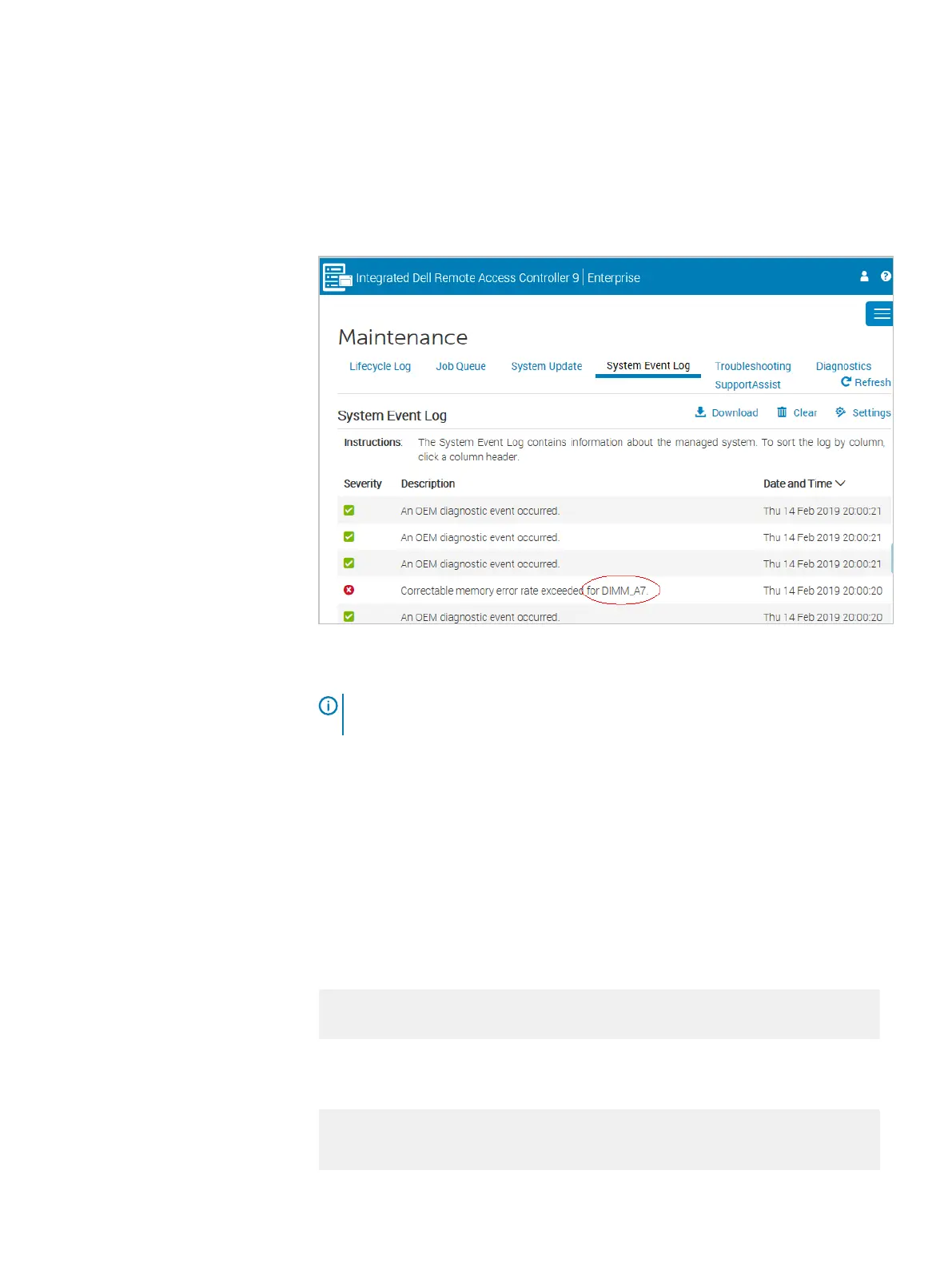The image size is (952, 1266).
Task: Click 'Integrated Dell Remote Access Controller 9' title
Action: coord(468,277)
